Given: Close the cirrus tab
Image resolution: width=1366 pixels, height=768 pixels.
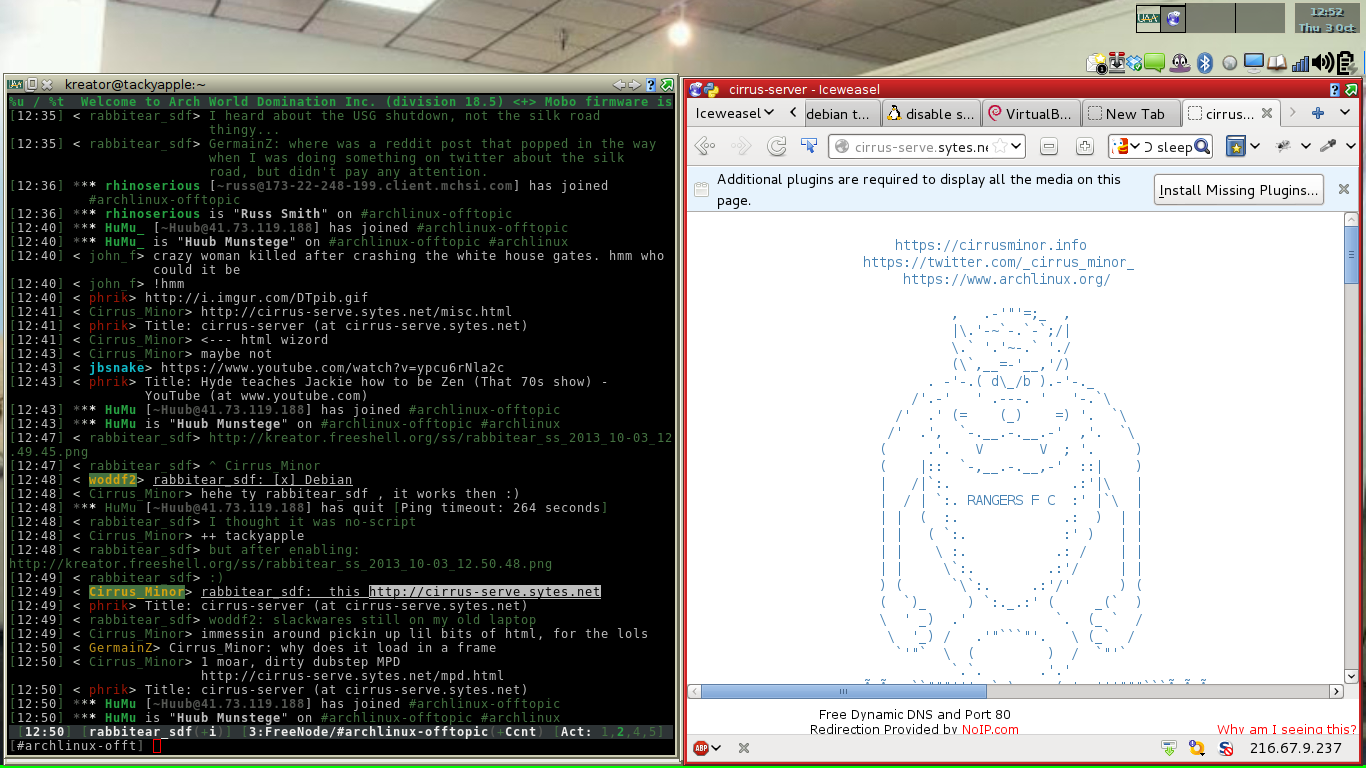Looking at the screenshot, I should coord(1266,114).
